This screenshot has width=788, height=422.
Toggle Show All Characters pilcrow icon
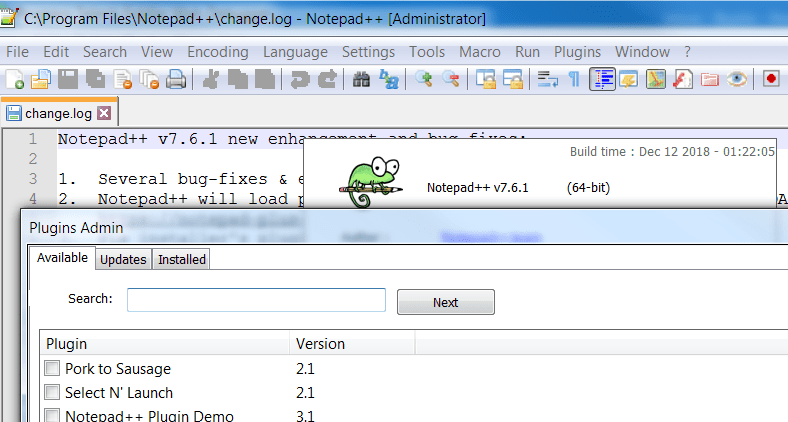click(574, 79)
